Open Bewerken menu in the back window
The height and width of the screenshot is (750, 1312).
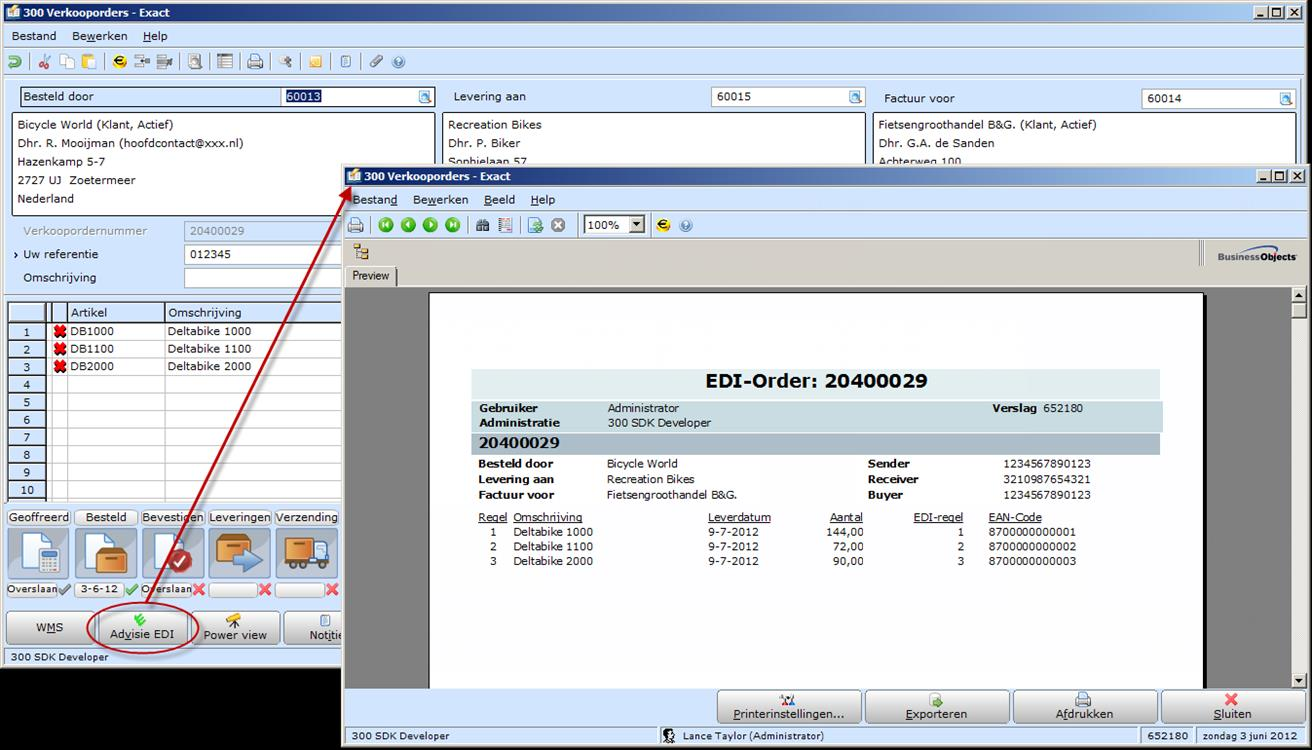100,36
